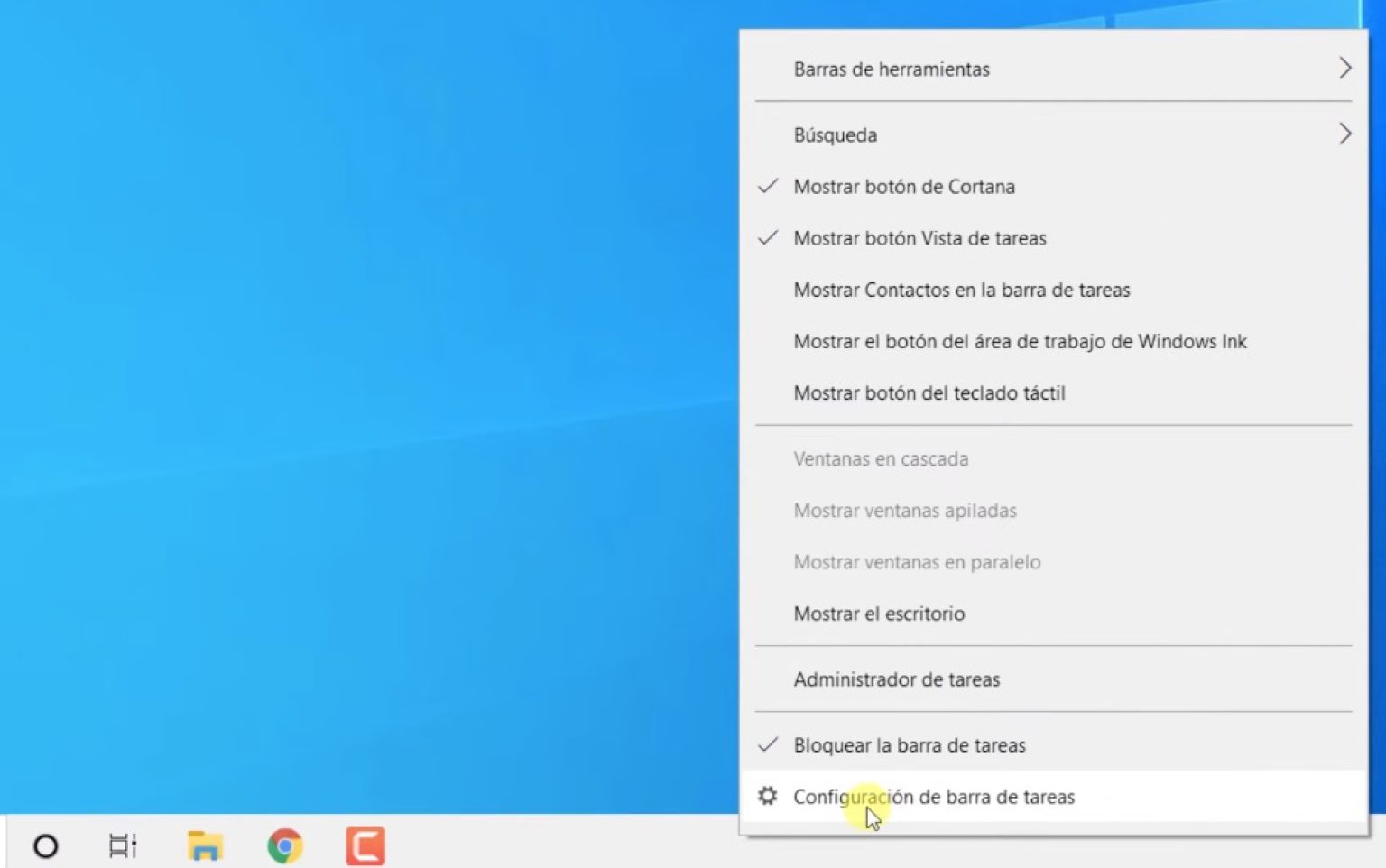This screenshot has height=868, width=1386.
Task: Disable Bloquear la barra de tareas
Action: click(x=910, y=745)
